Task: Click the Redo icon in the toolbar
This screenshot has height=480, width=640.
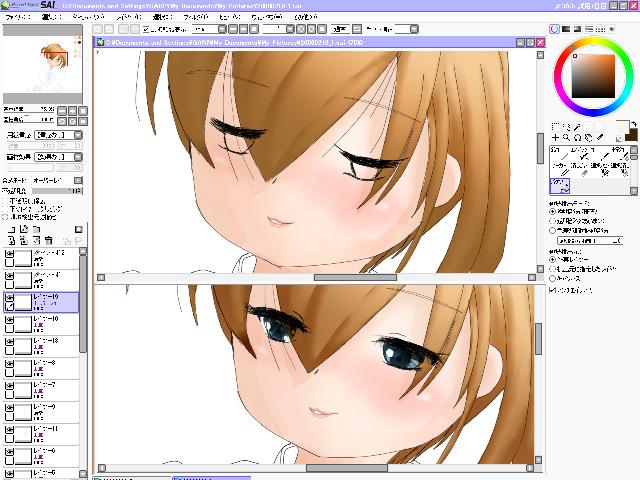Action: (109, 29)
